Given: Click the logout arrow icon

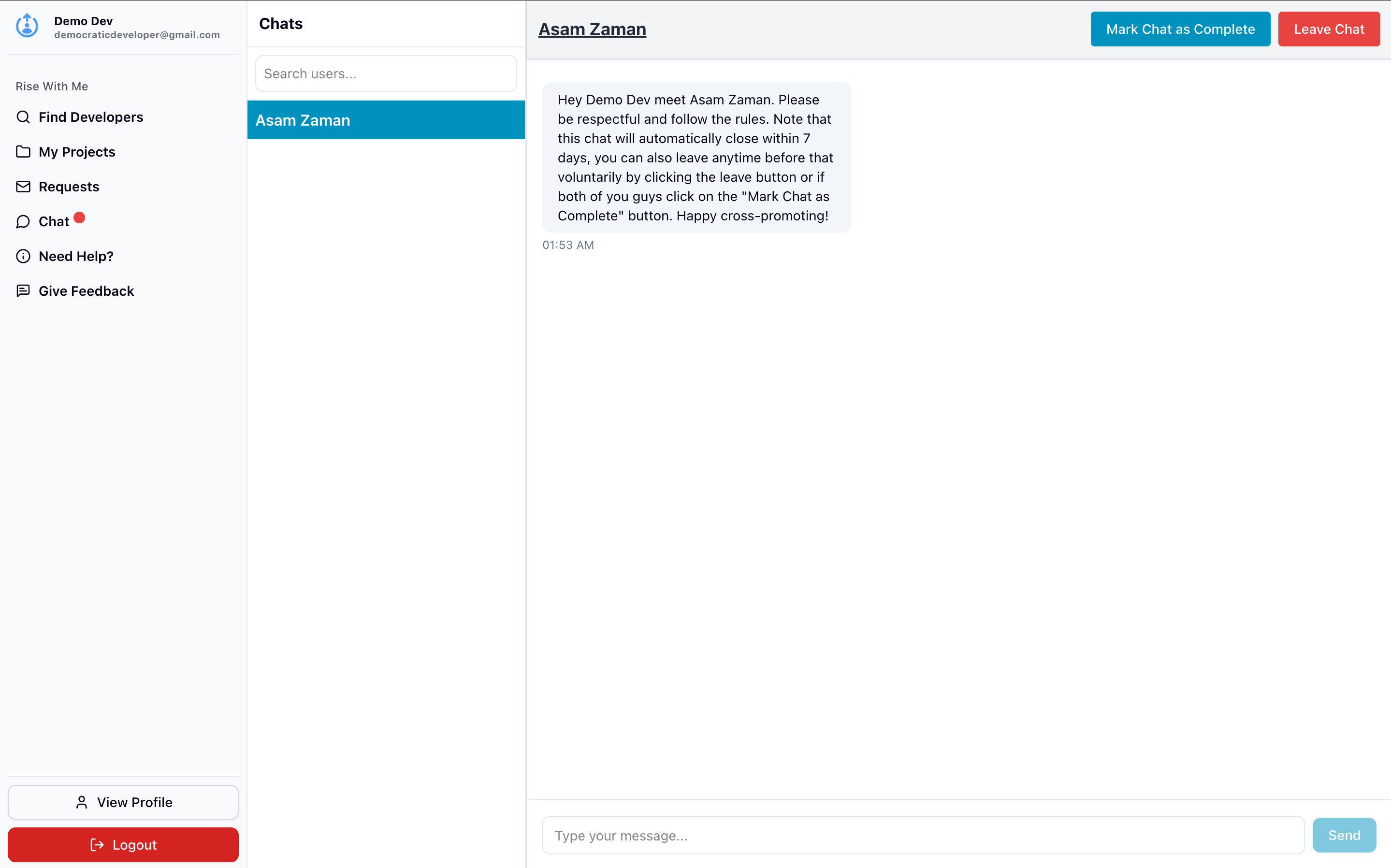Looking at the screenshot, I should click(97, 844).
